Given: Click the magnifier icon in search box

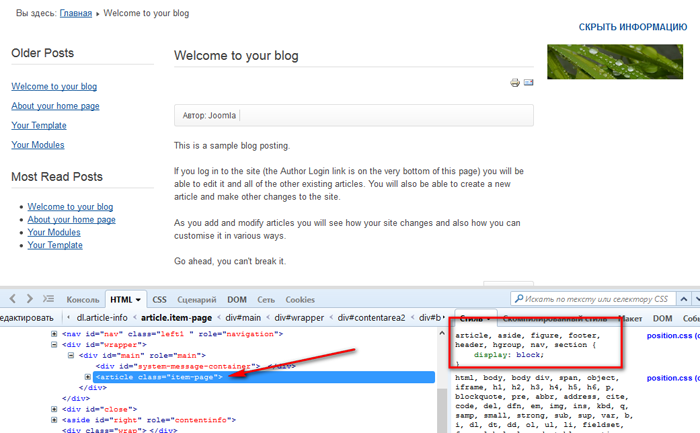Looking at the screenshot, I should (x=517, y=298).
